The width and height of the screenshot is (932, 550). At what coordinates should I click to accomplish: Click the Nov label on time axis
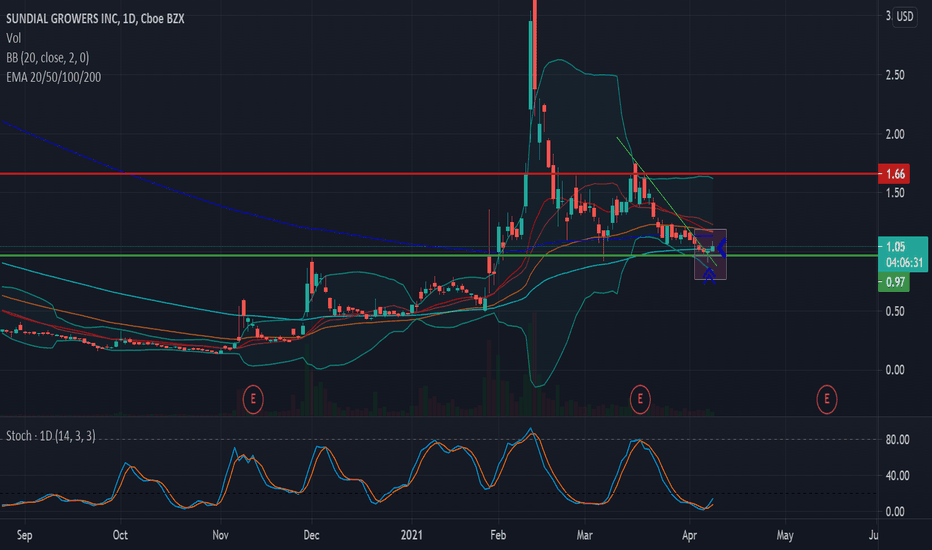(221, 535)
